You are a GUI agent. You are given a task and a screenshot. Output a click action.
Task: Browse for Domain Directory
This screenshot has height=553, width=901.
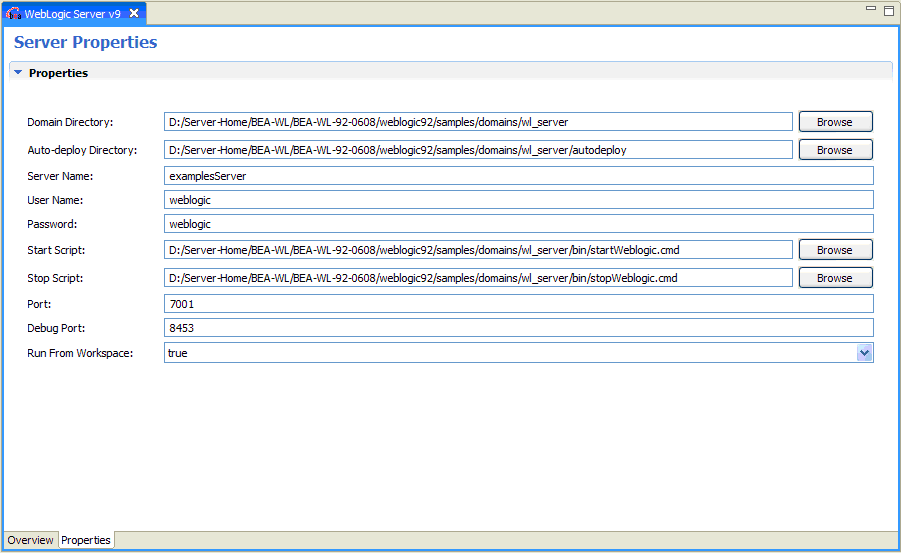[835, 122]
